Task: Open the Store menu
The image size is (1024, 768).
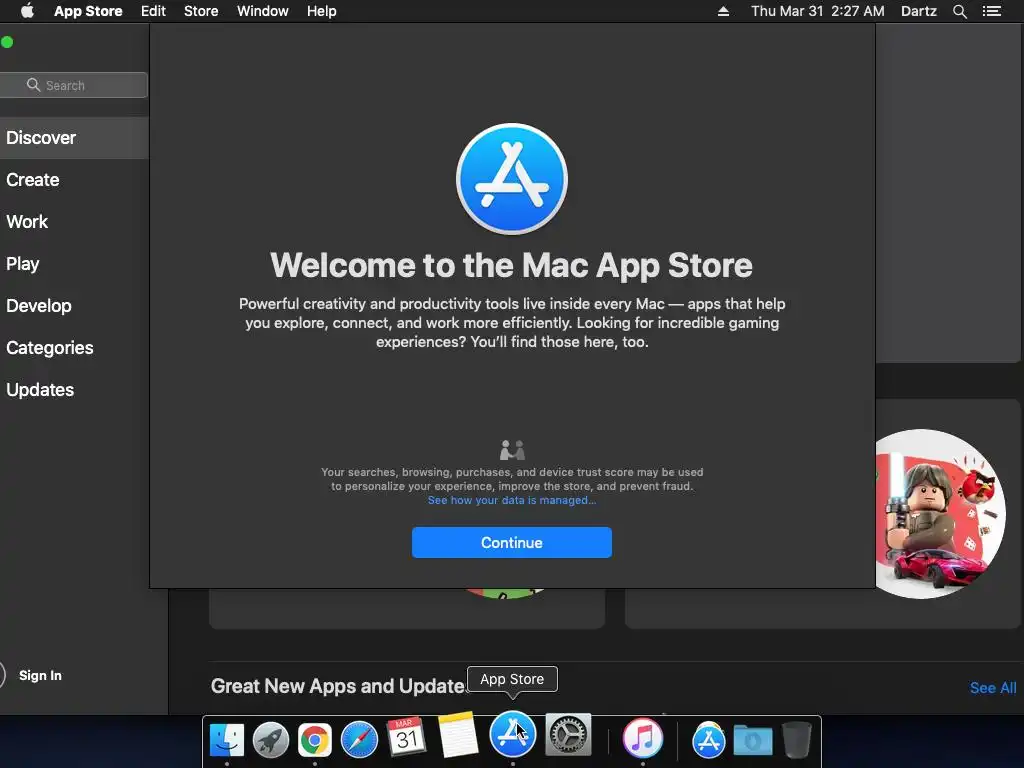Action: click(x=201, y=11)
